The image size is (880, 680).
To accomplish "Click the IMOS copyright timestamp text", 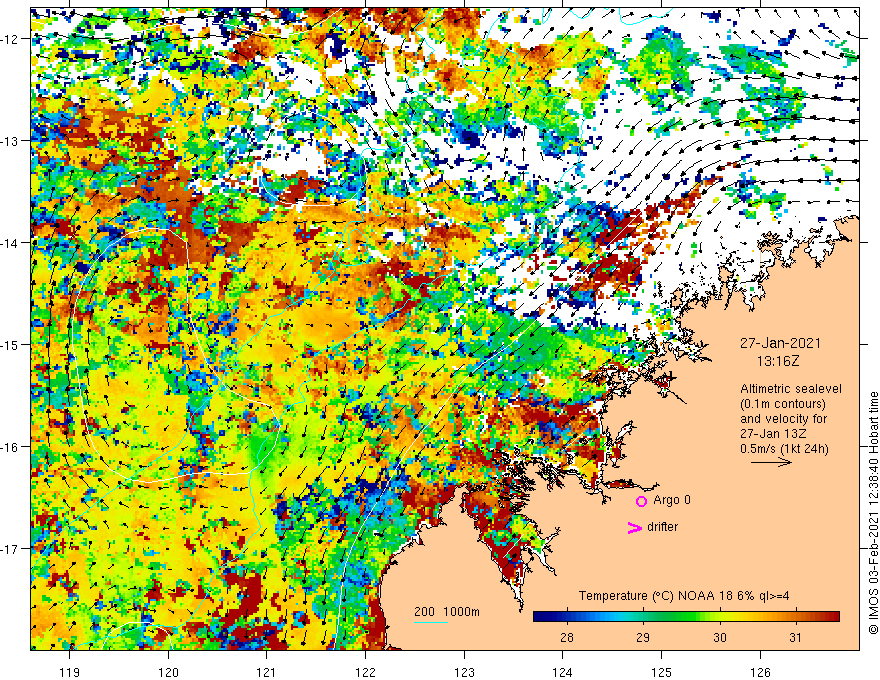I will point(873,513).
